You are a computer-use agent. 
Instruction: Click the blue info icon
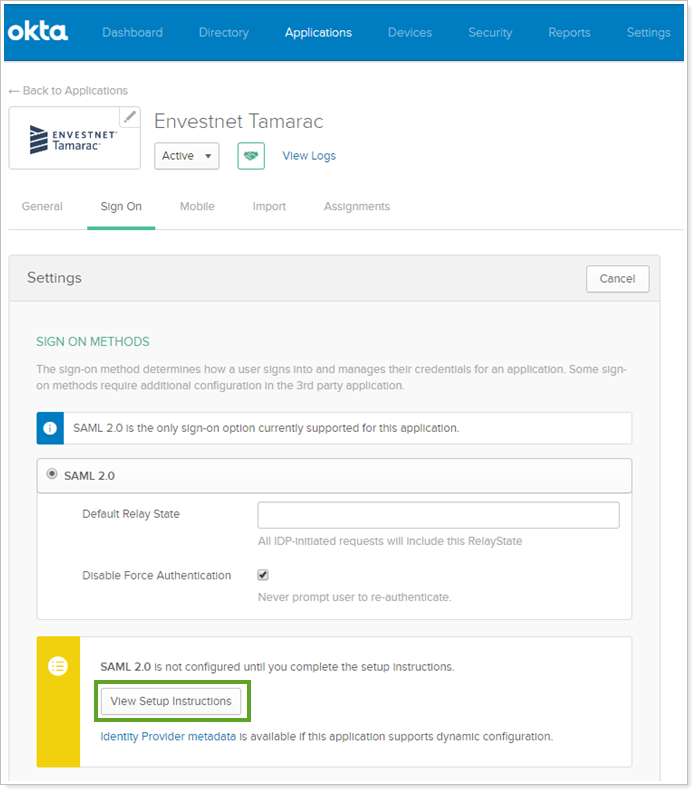(x=51, y=427)
